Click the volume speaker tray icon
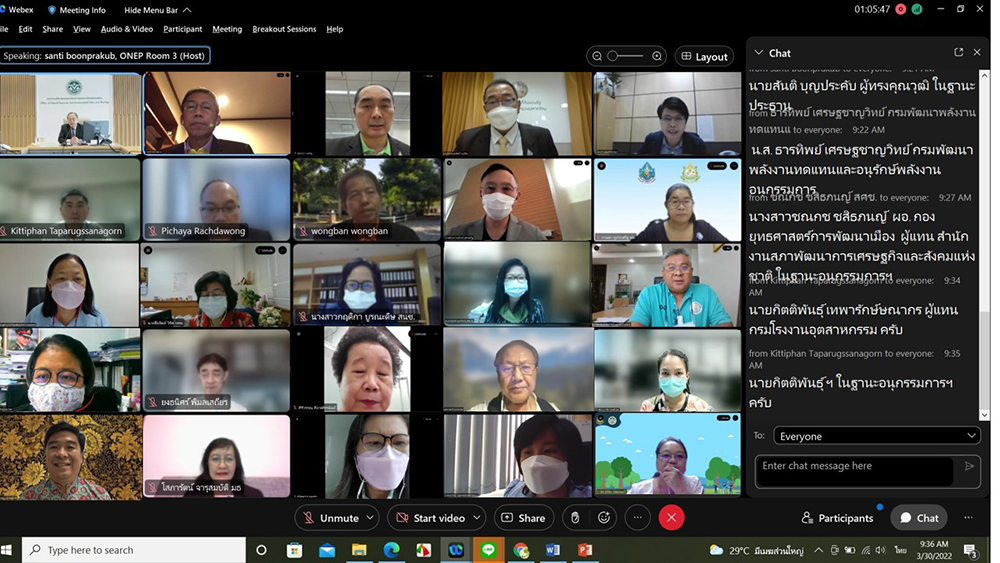The width and height of the screenshot is (1000, 563). click(x=881, y=550)
